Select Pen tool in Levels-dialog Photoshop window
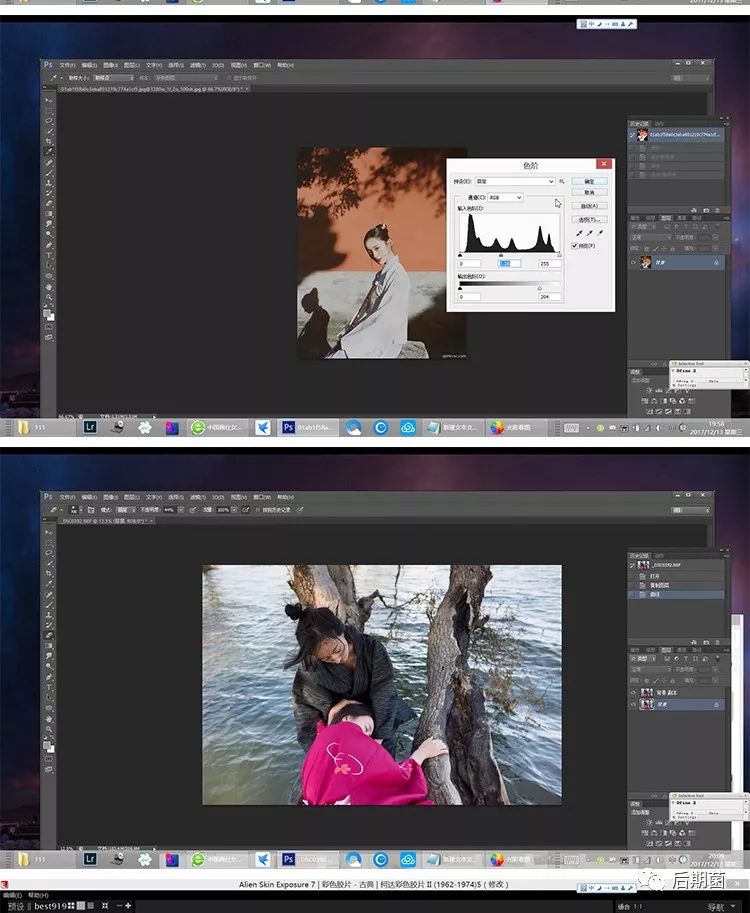This screenshot has height=913, width=750. [x=49, y=245]
